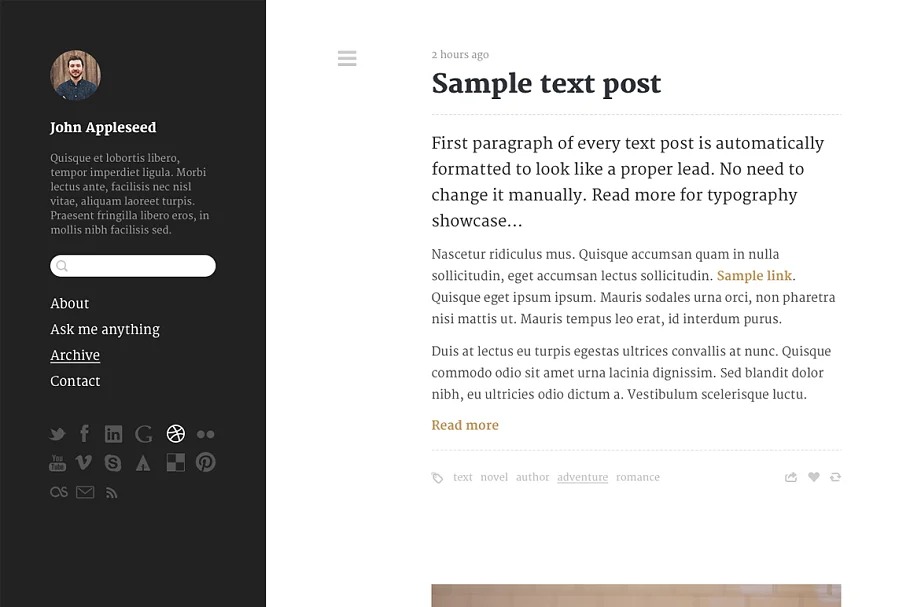Go to the About page
The height and width of the screenshot is (607, 910).
(x=70, y=303)
